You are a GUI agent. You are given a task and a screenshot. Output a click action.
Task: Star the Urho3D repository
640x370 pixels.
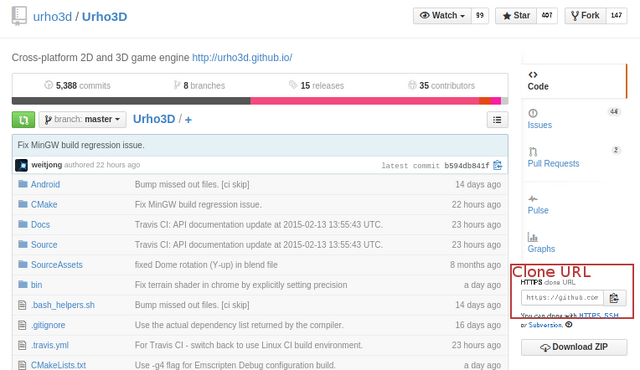[x=516, y=16]
